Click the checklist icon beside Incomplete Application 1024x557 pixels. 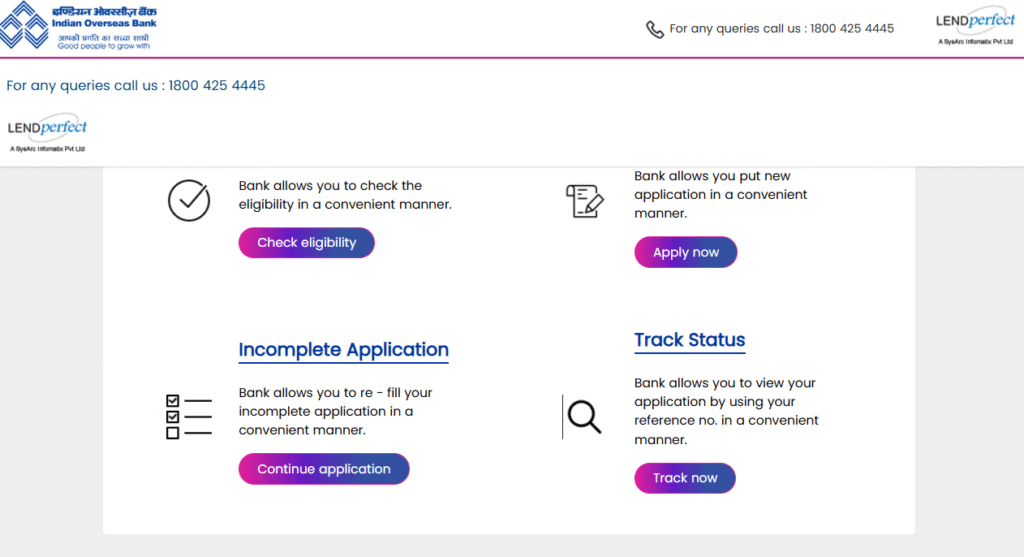click(188, 416)
